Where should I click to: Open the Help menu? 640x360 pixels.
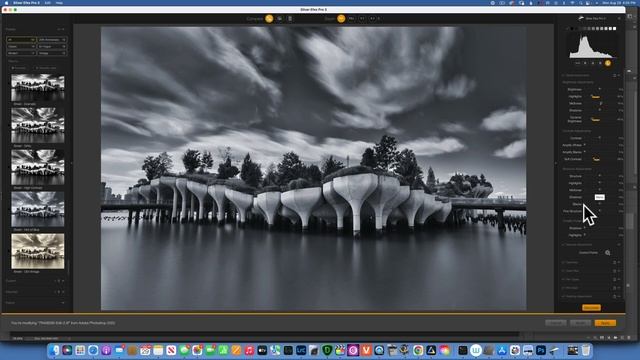[60, 2]
